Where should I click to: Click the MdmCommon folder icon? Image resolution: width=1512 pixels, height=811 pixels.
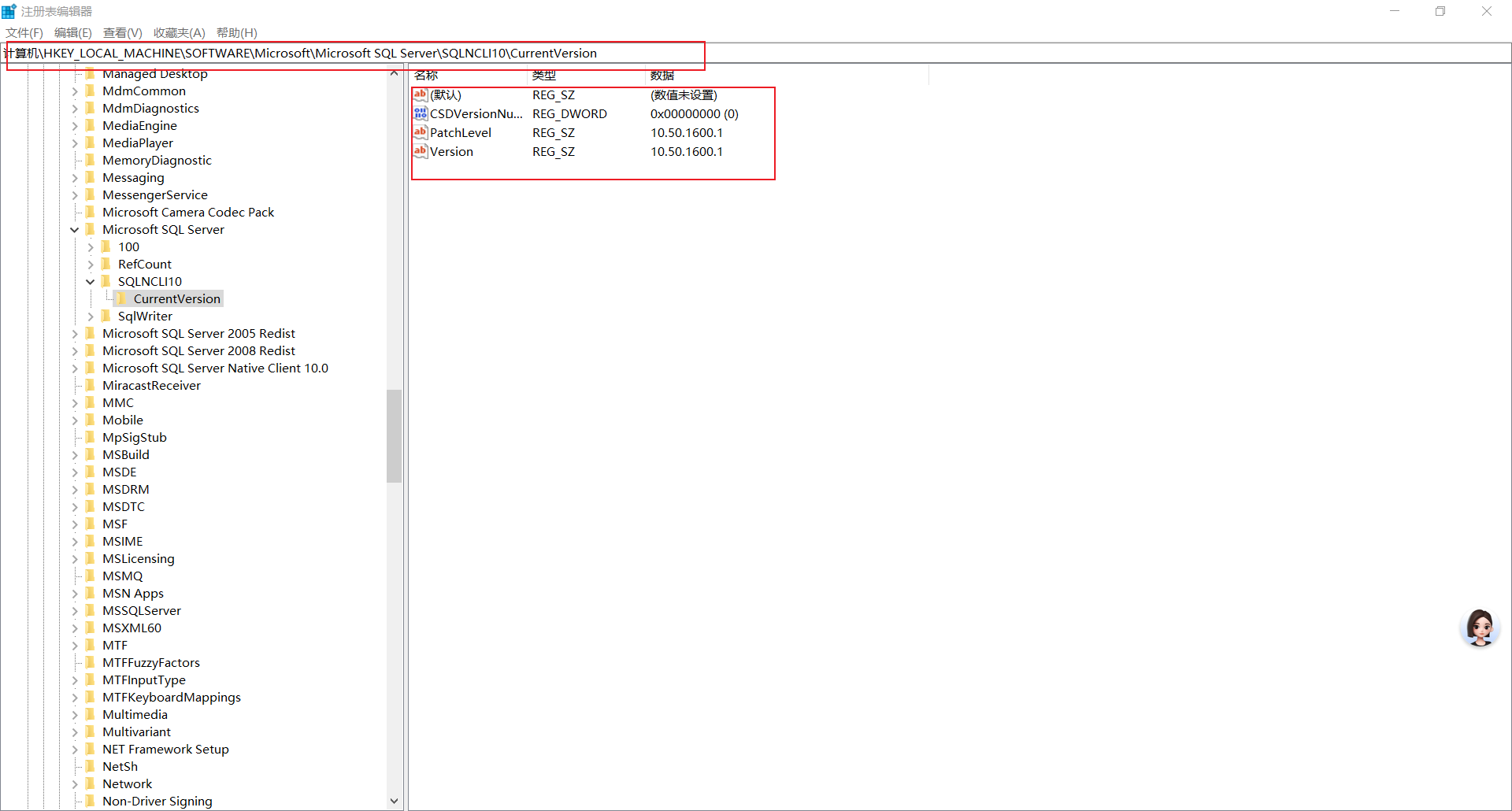90,91
